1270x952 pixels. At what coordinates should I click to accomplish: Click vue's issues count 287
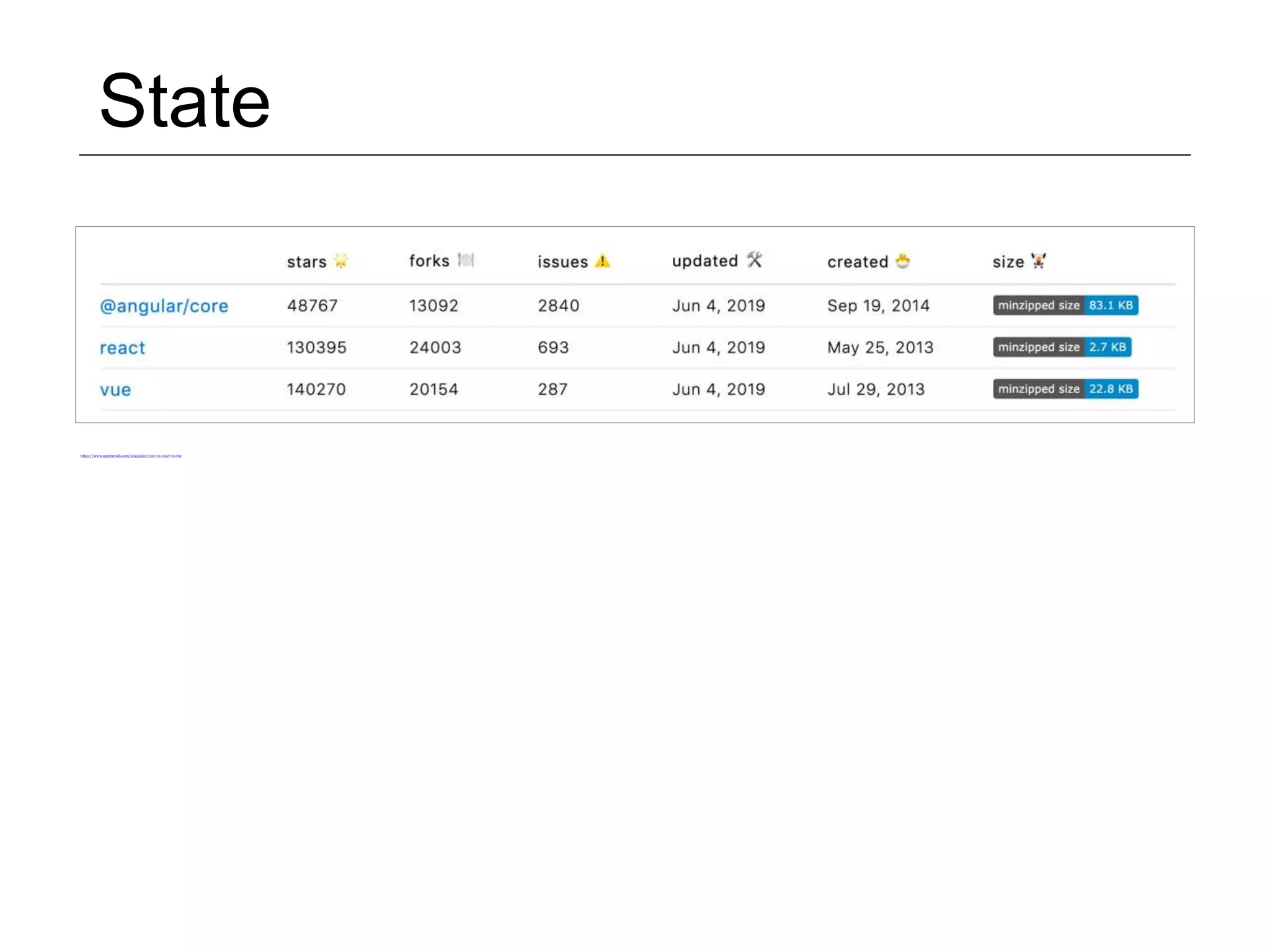pyautogui.click(x=553, y=389)
